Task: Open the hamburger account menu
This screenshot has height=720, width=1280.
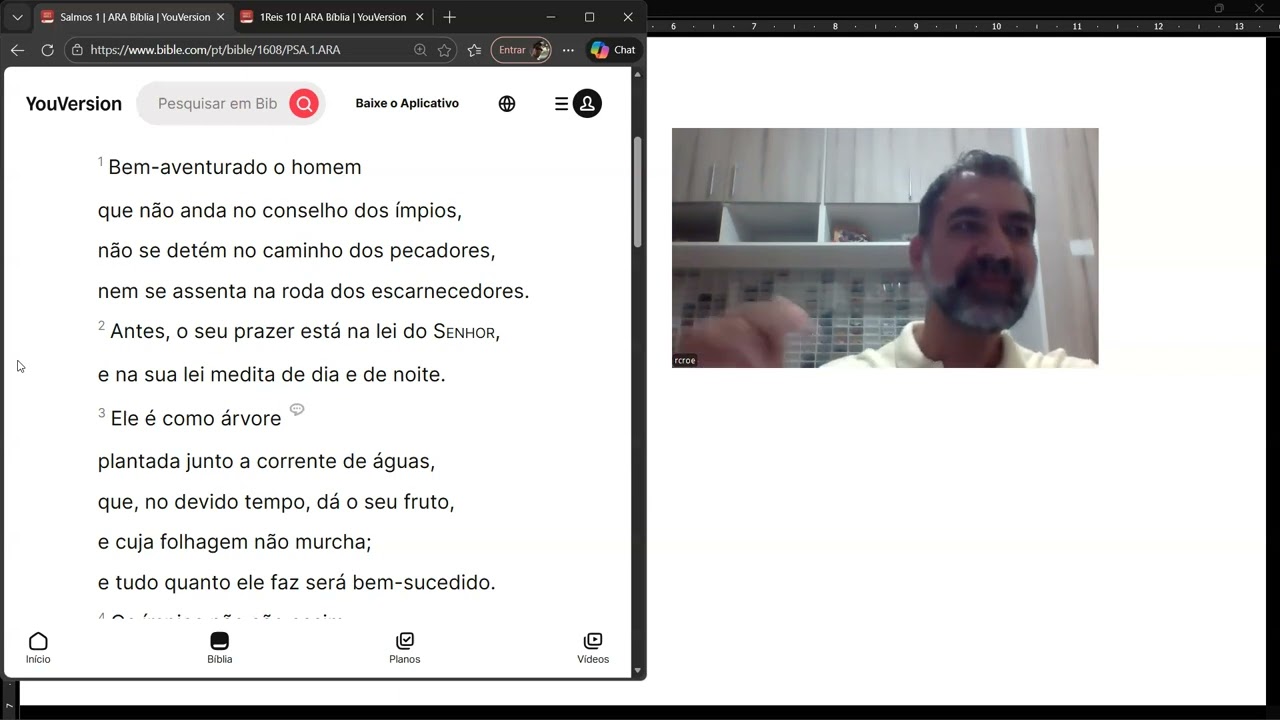Action: 561,104
